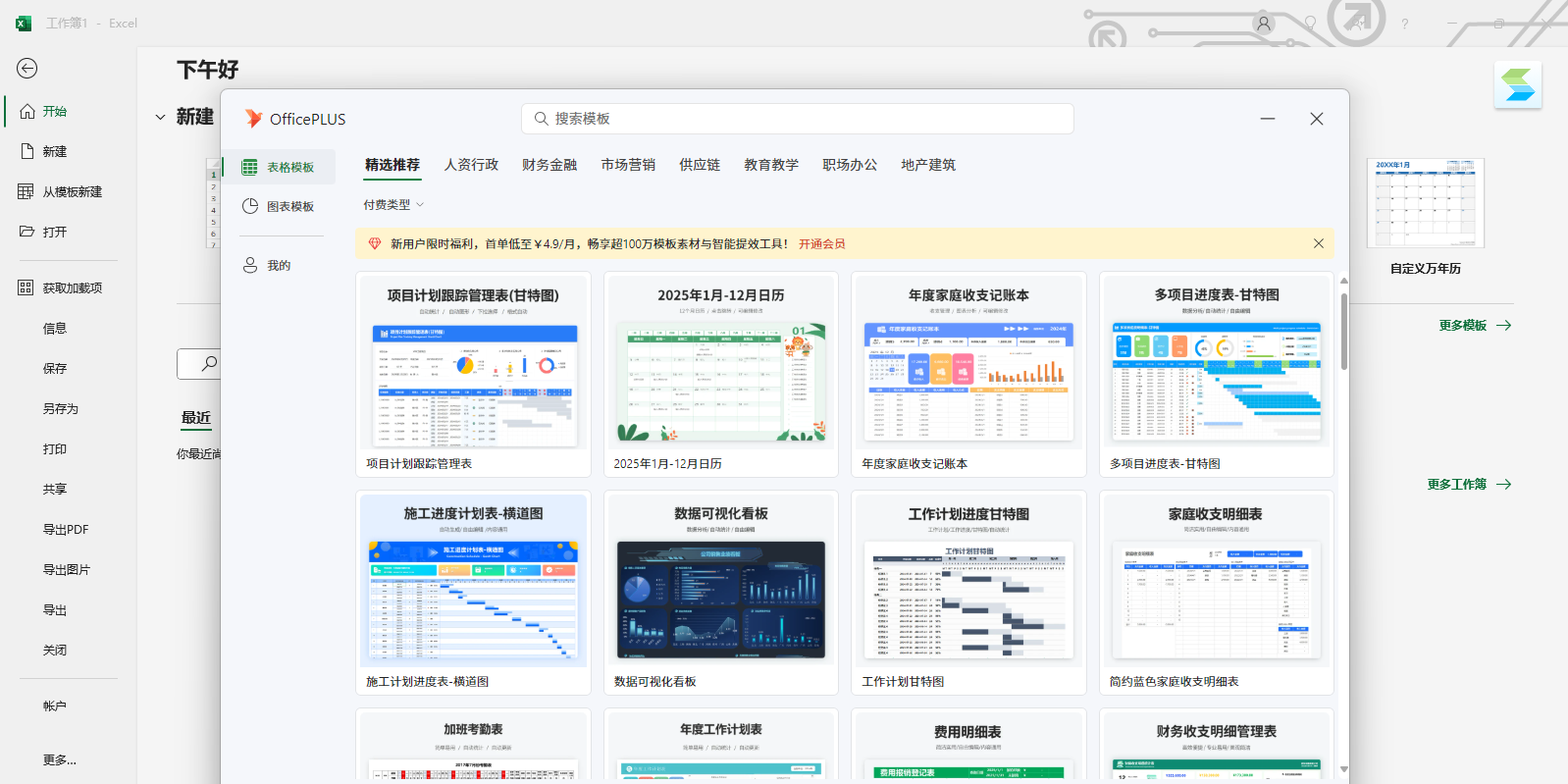1568x784 pixels.
Task: Switch to the 财务金融 tab
Action: coord(549,165)
